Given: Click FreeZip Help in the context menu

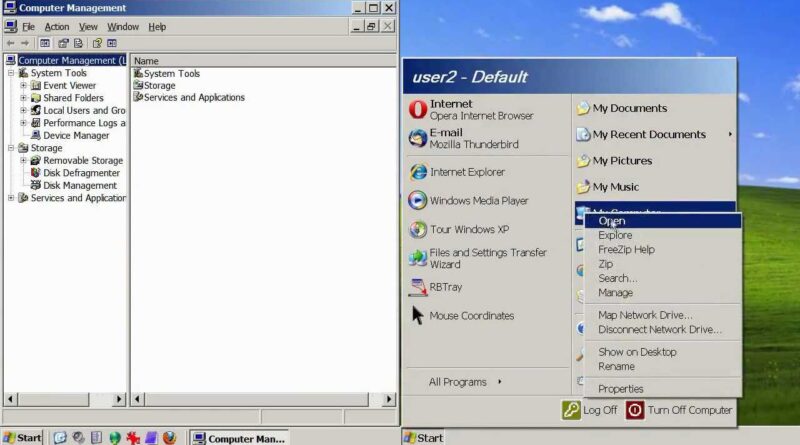Looking at the screenshot, I should point(662,250).
